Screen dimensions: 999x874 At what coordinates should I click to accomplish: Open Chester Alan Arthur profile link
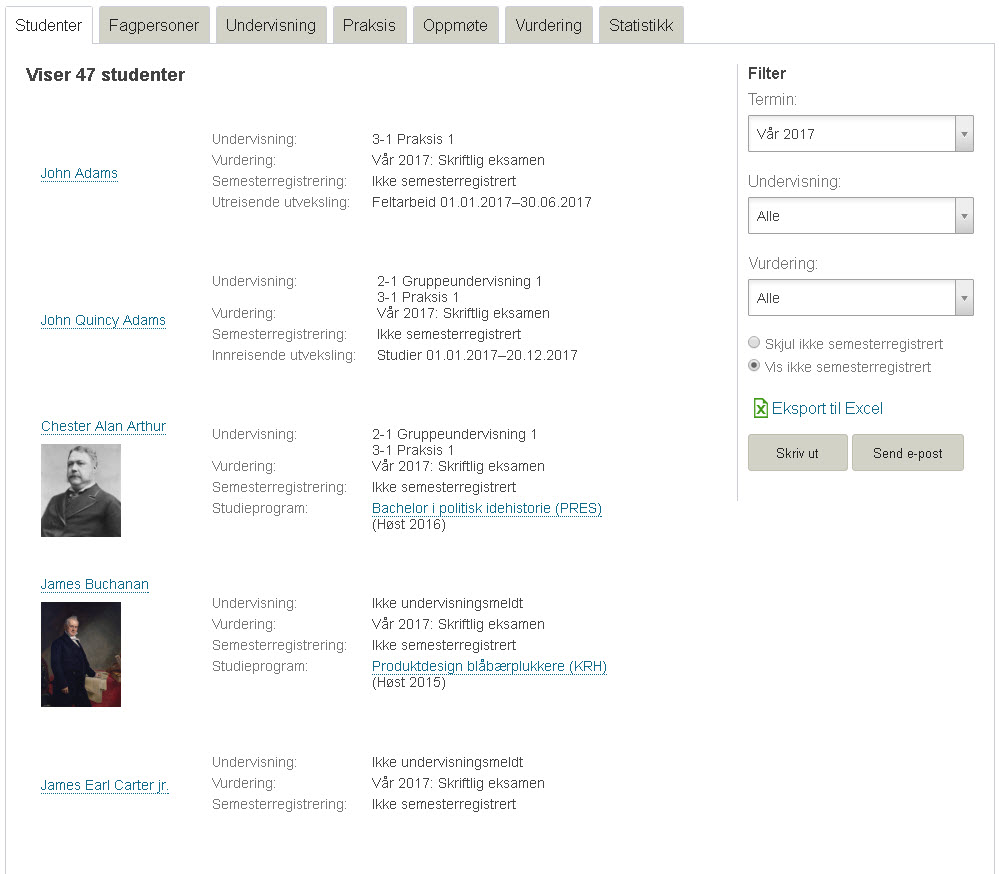pos(103,426)
